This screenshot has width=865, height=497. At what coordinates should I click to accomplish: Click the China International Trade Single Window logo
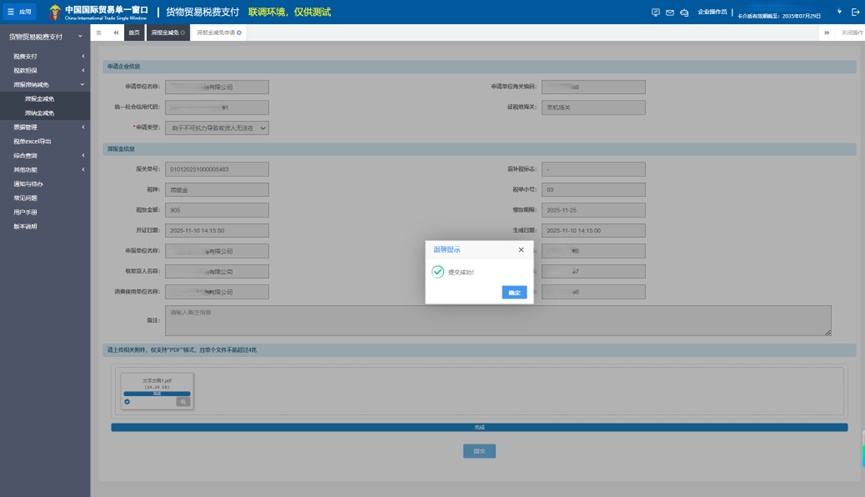(98, 12)
